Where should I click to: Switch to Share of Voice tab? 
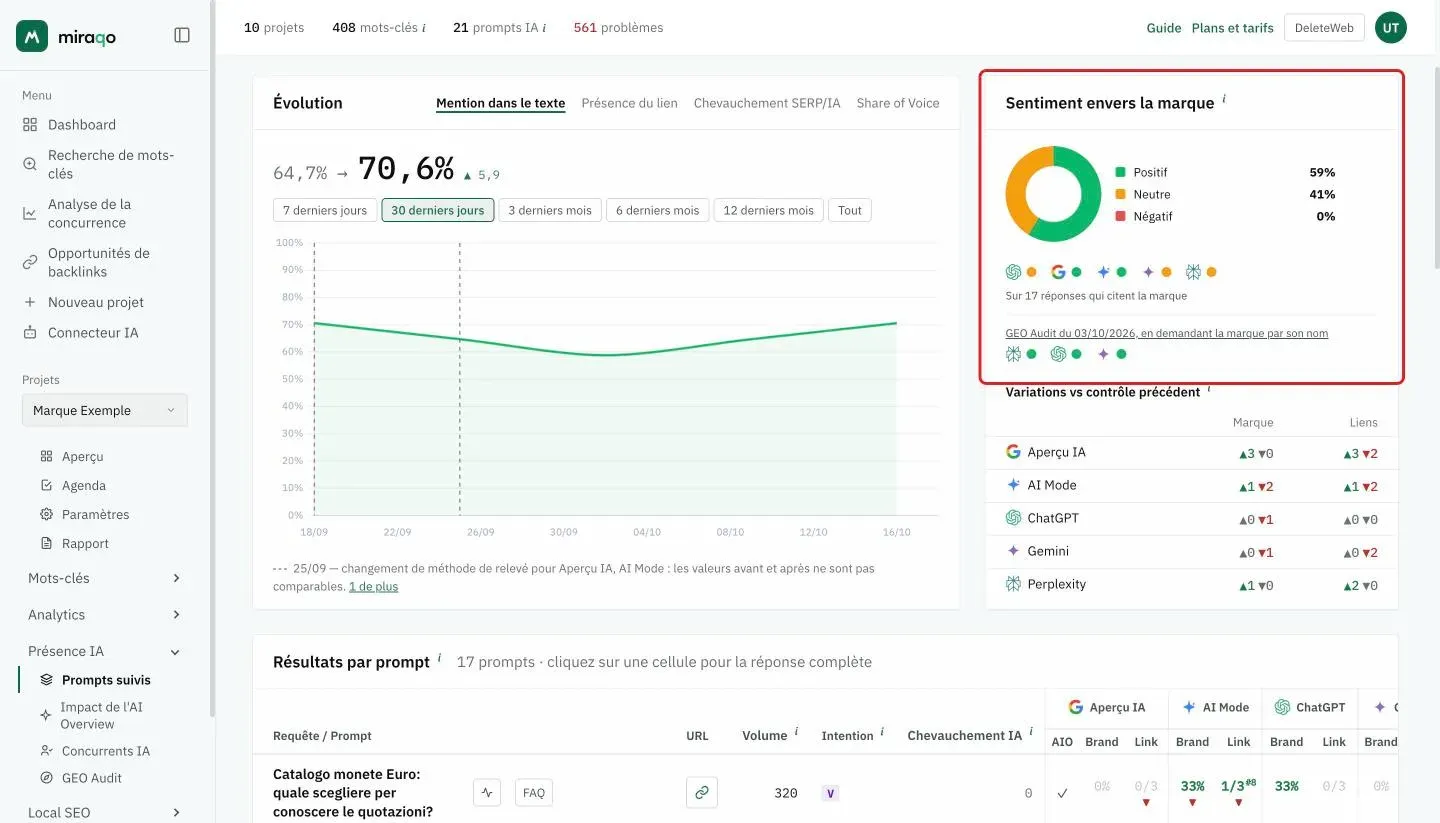point(898,103)
